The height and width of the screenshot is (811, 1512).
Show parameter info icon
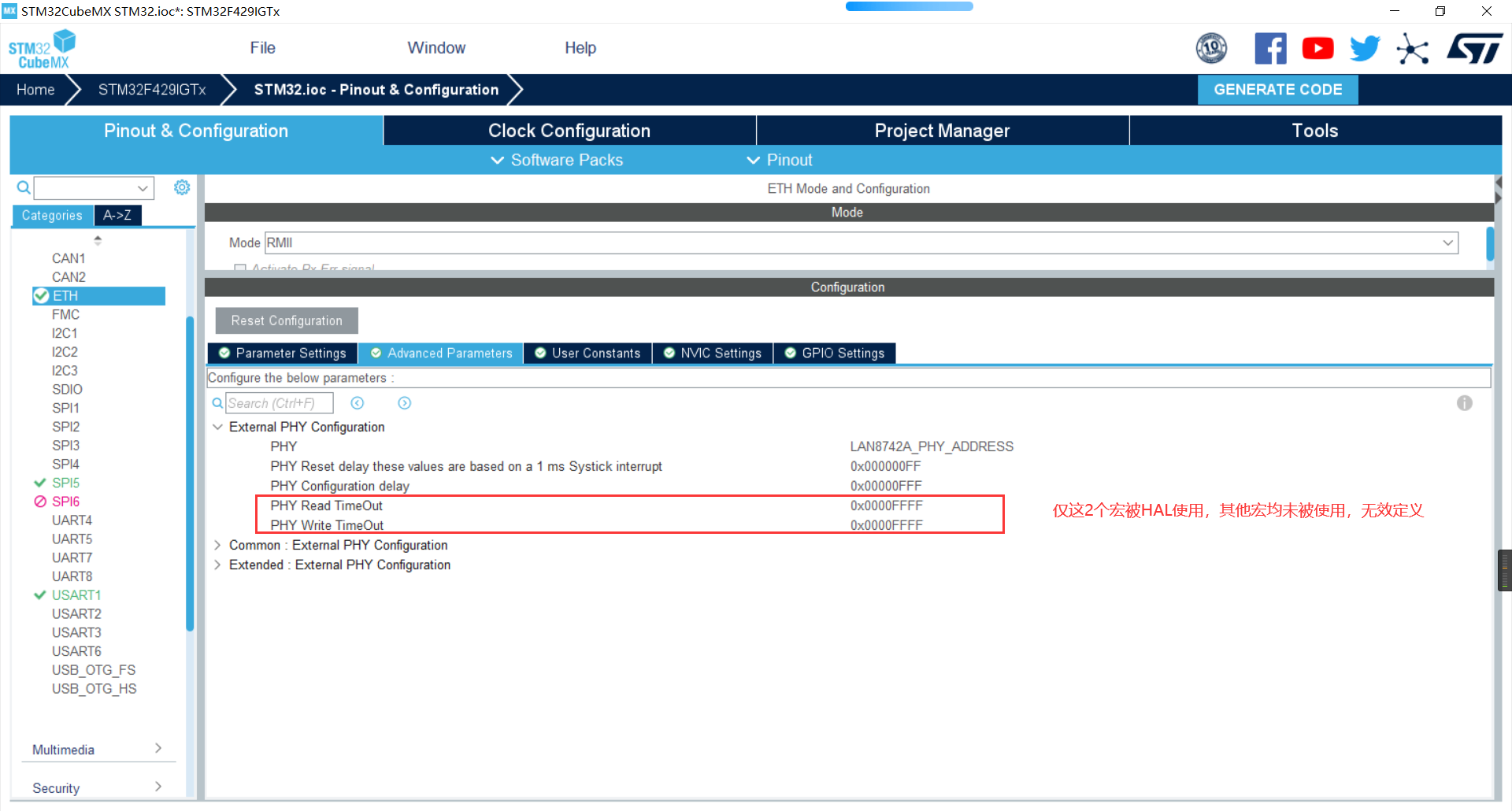1465,403
